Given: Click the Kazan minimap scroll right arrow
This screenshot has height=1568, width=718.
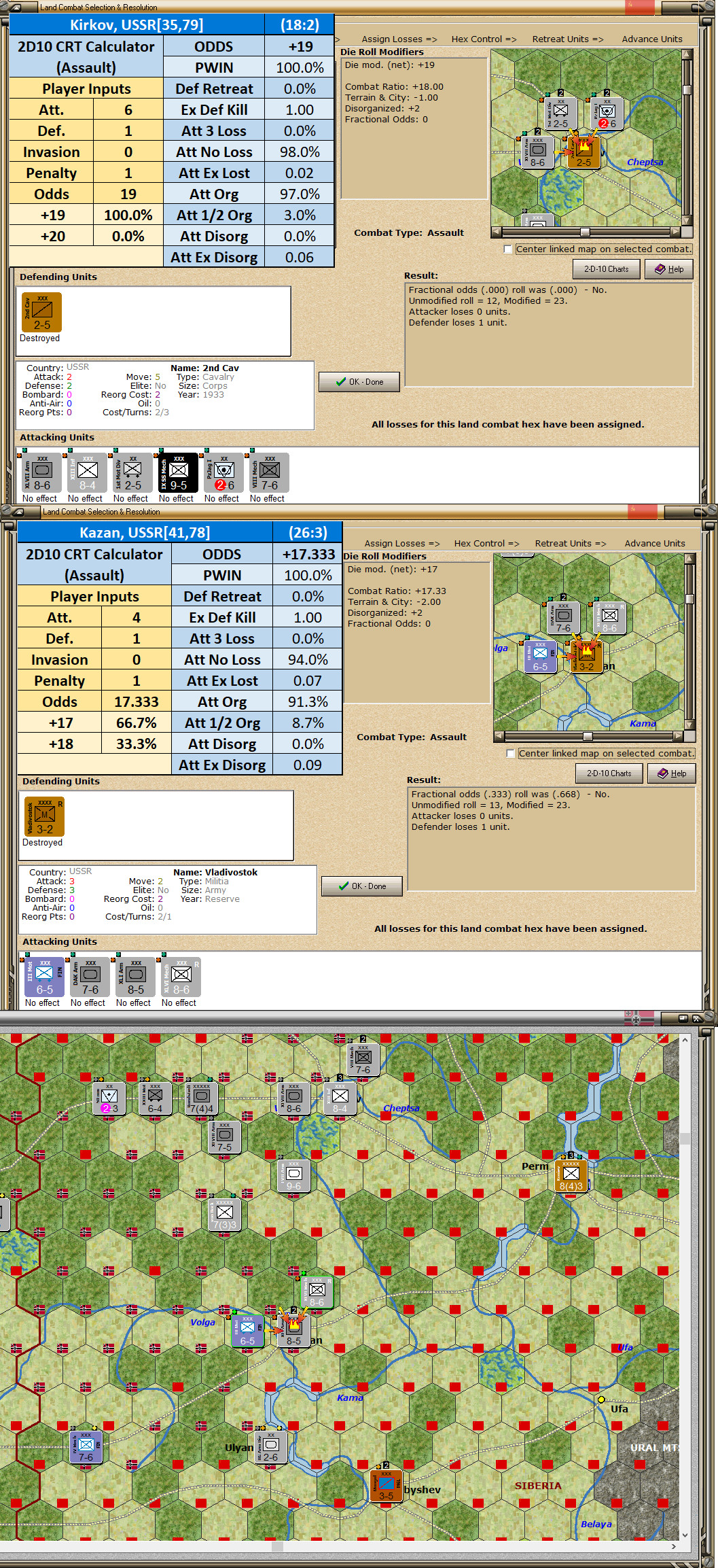Looking at the screenshot, I should 678,736.
